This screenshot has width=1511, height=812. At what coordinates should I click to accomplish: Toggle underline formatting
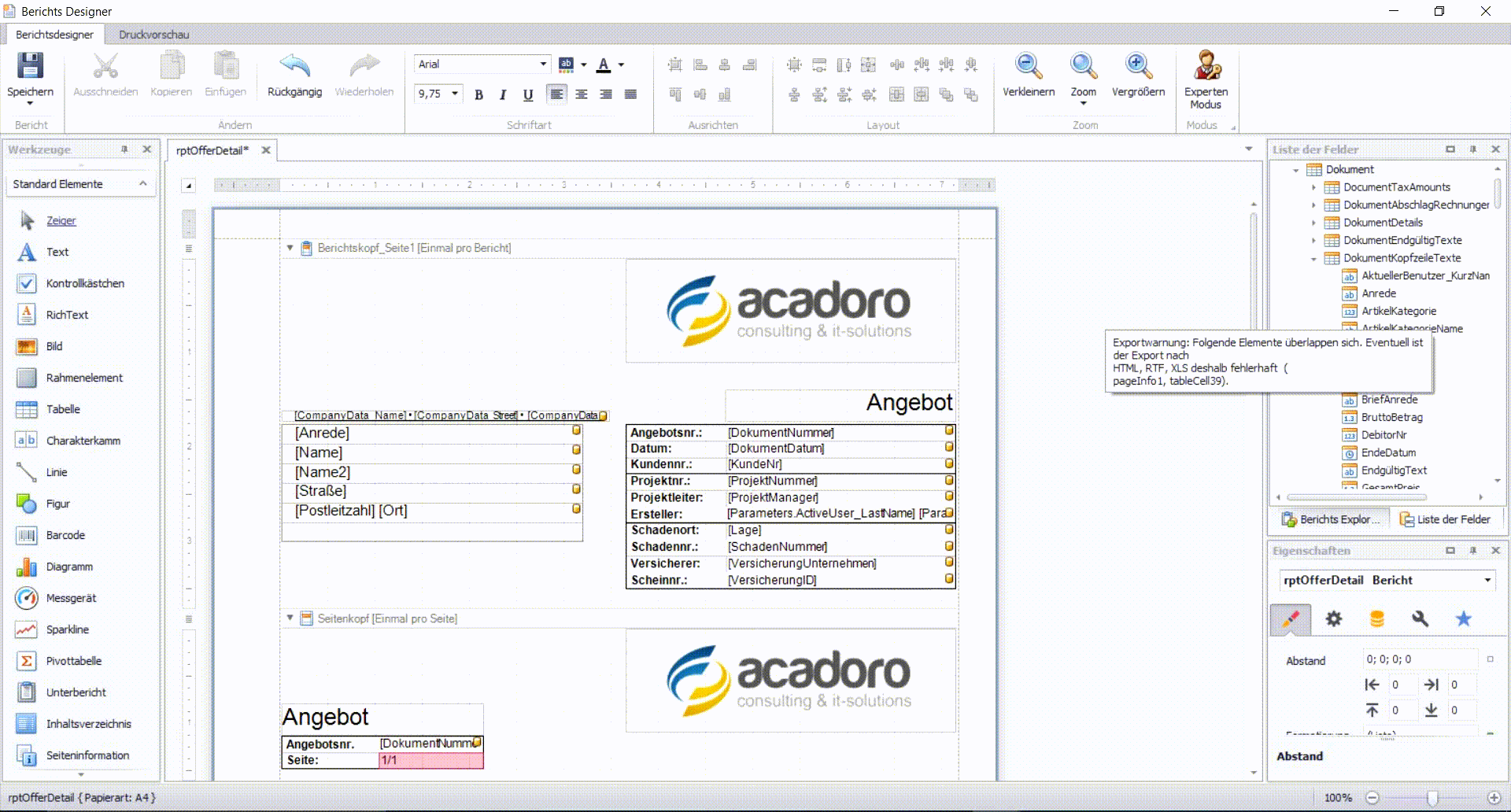coord(528,94)
